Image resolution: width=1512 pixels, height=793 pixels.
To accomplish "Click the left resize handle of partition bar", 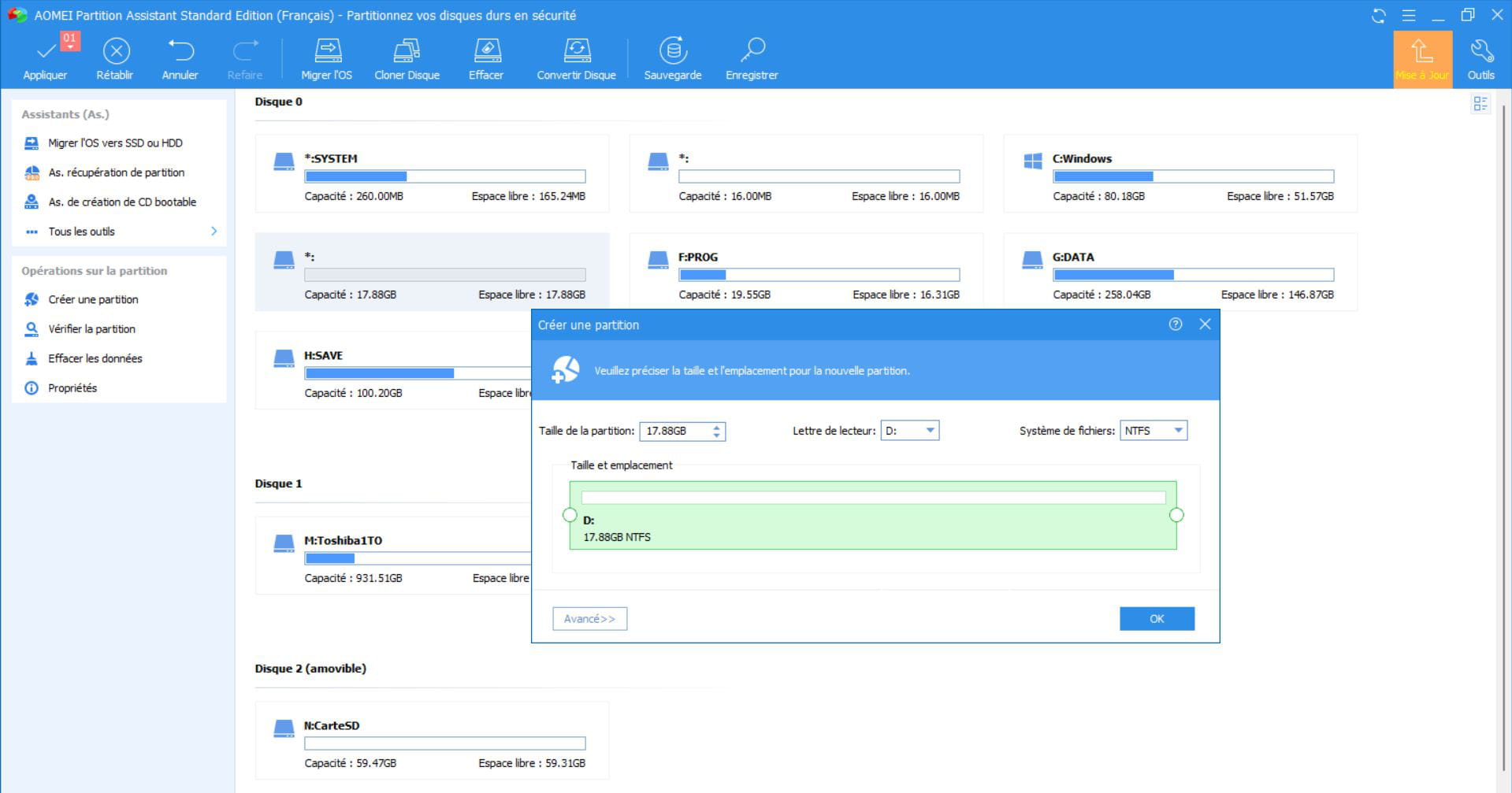I will coord(570,515).
